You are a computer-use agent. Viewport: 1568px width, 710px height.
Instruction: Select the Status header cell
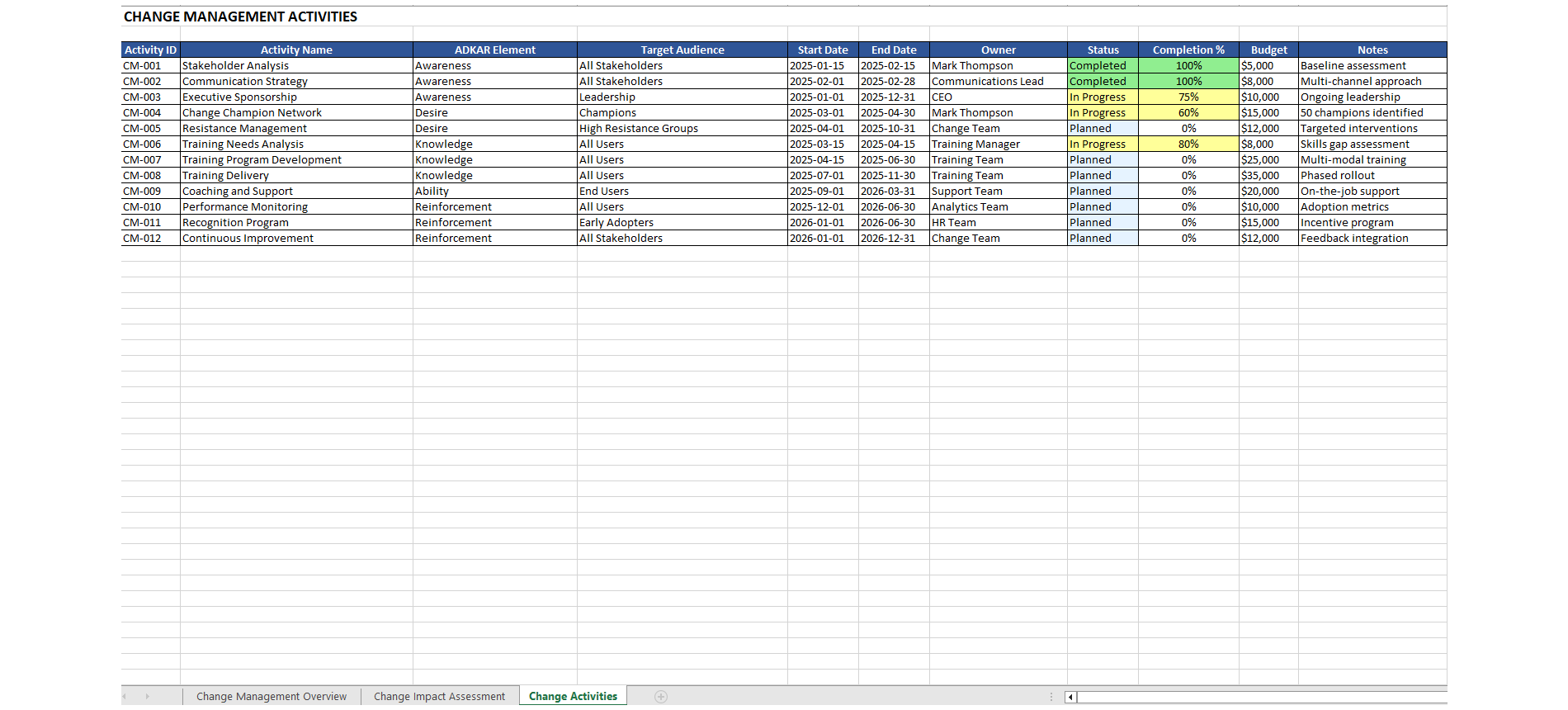point(1103,50)
